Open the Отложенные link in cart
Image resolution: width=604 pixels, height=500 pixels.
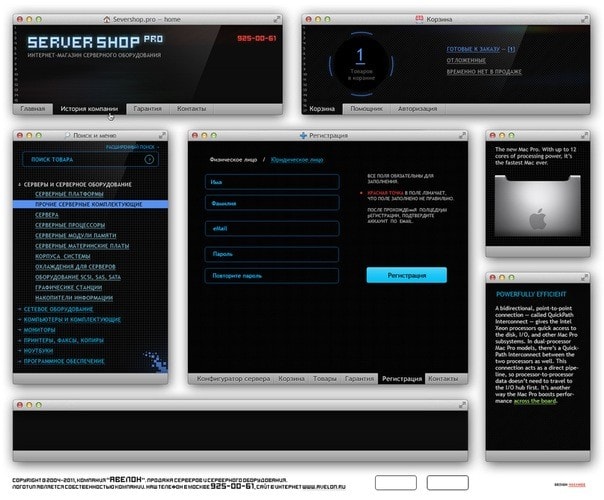[466, 60]
